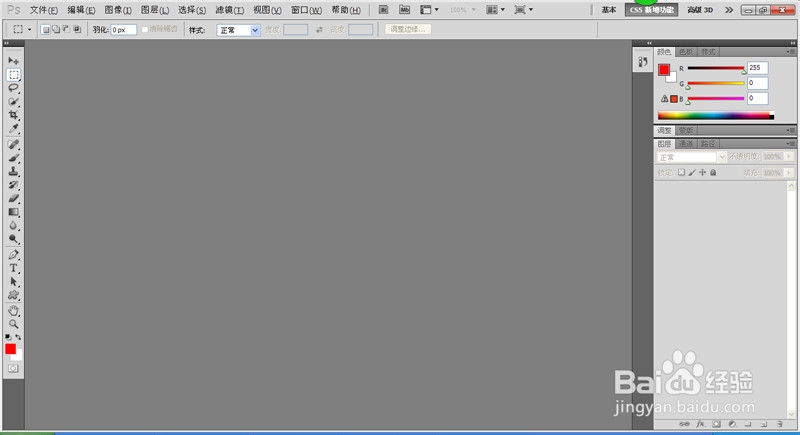Toggle the 消除锯齿 anti-alias checkbox
Viewport: 800px width, 435px height.
point(145,30)
